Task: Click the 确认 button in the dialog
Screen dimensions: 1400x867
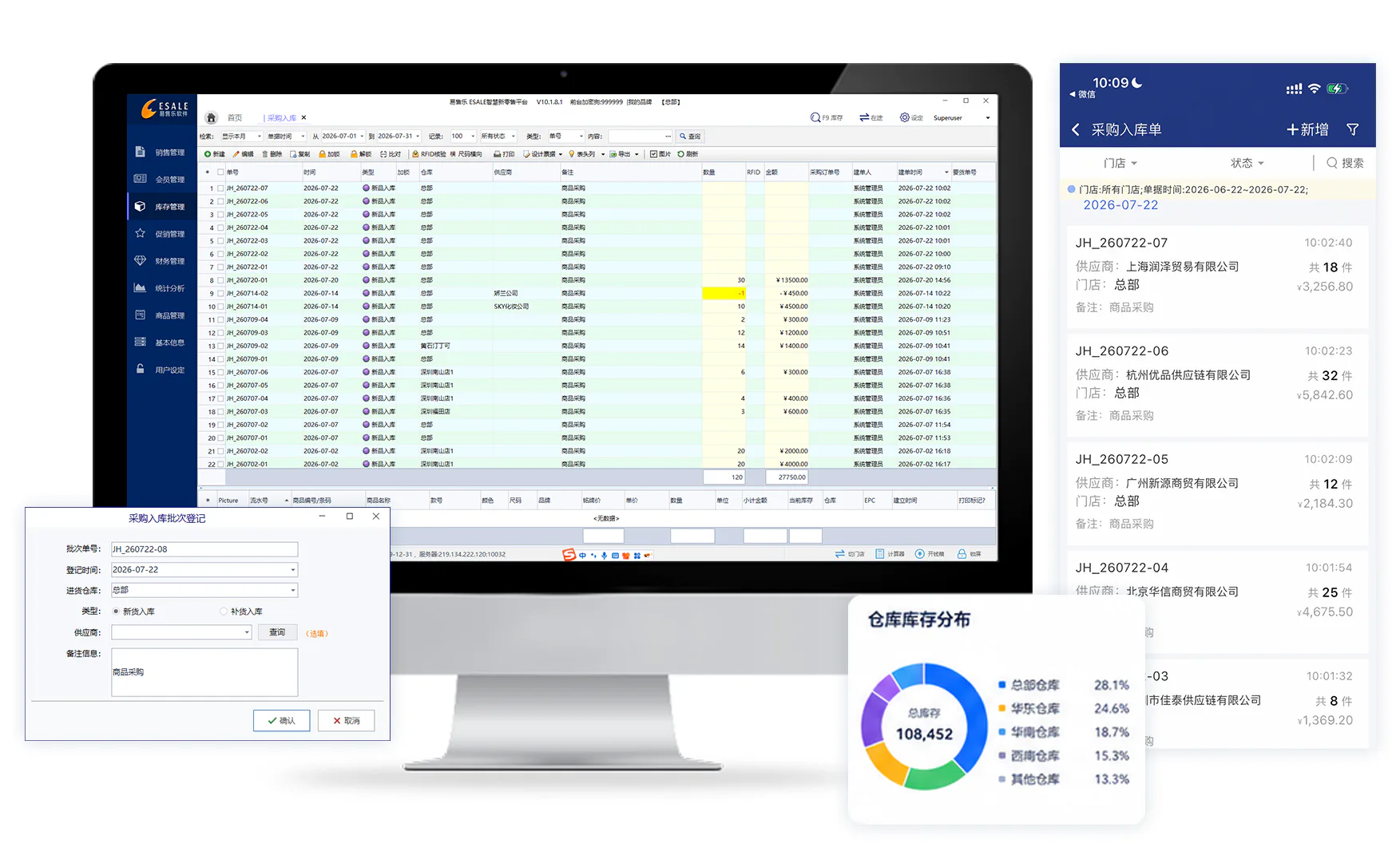Action: [281, 721]
